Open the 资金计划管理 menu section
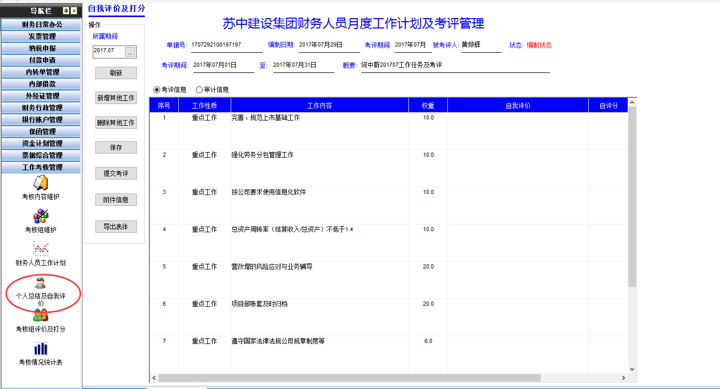Image resolution: width=720 pixels, height=389 pixels. [41, 144]
